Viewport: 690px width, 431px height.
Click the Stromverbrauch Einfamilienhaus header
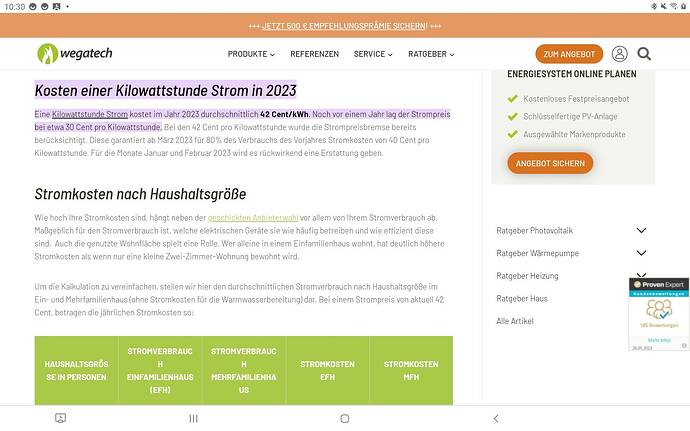coord(160,371)
